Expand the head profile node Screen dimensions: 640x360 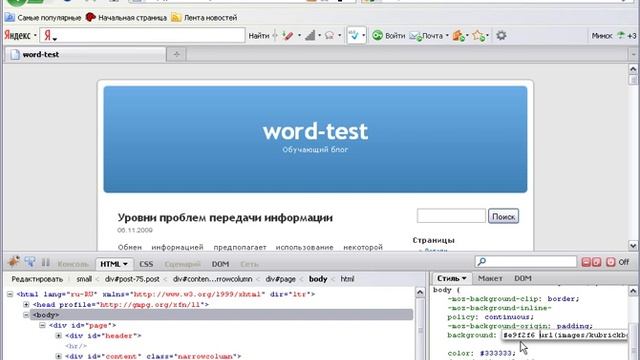(26, 304)
